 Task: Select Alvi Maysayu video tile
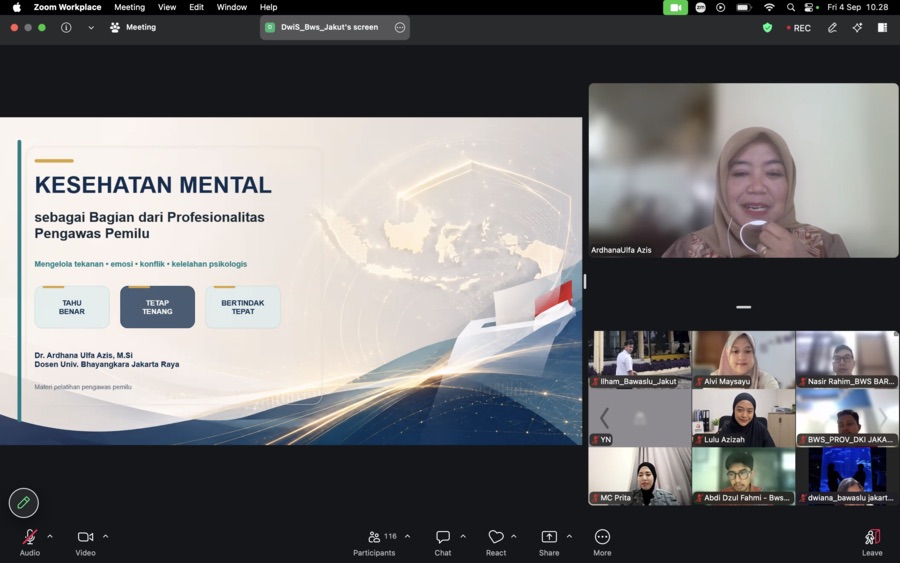click(743, 359)
